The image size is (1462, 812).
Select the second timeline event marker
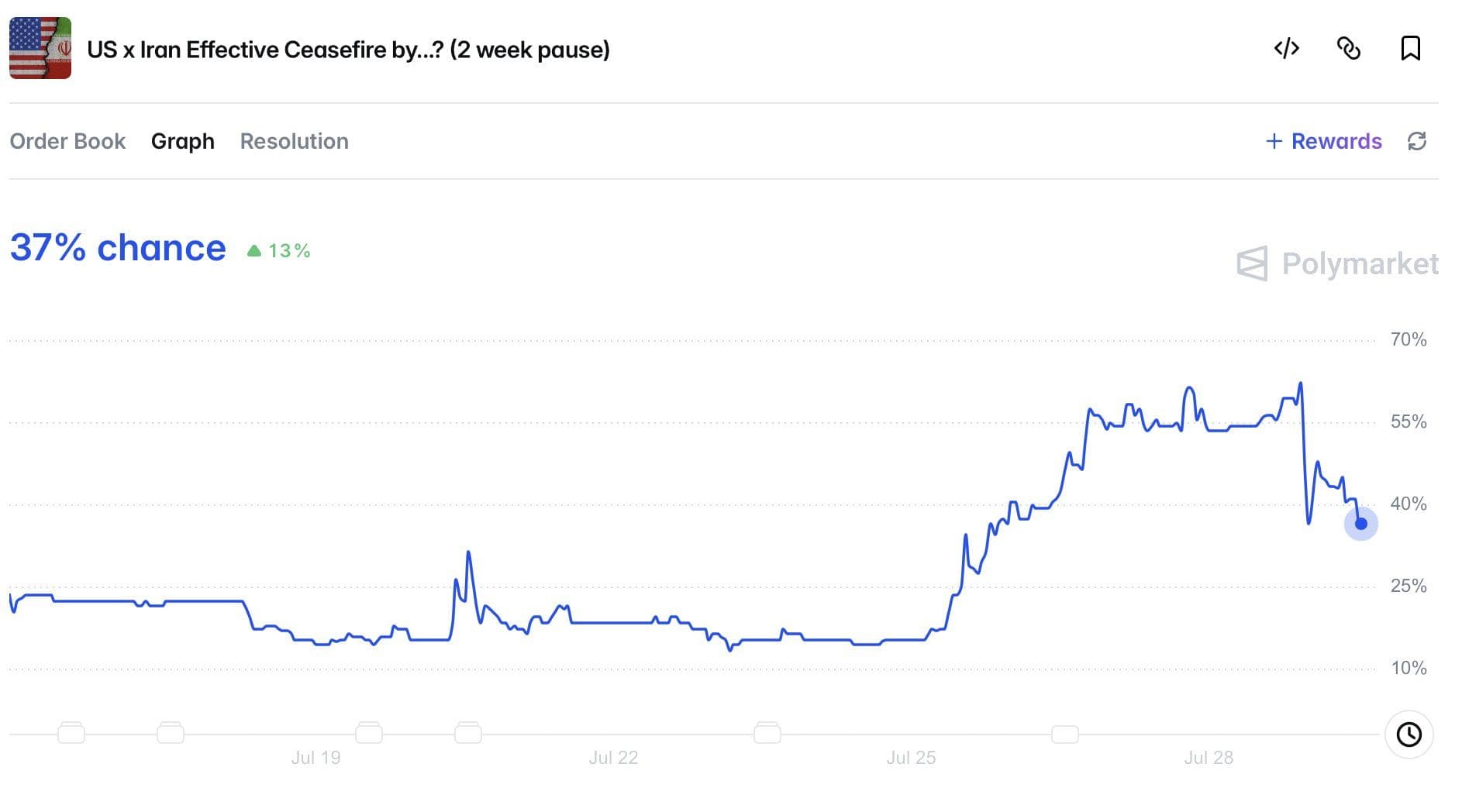point(171,732)
